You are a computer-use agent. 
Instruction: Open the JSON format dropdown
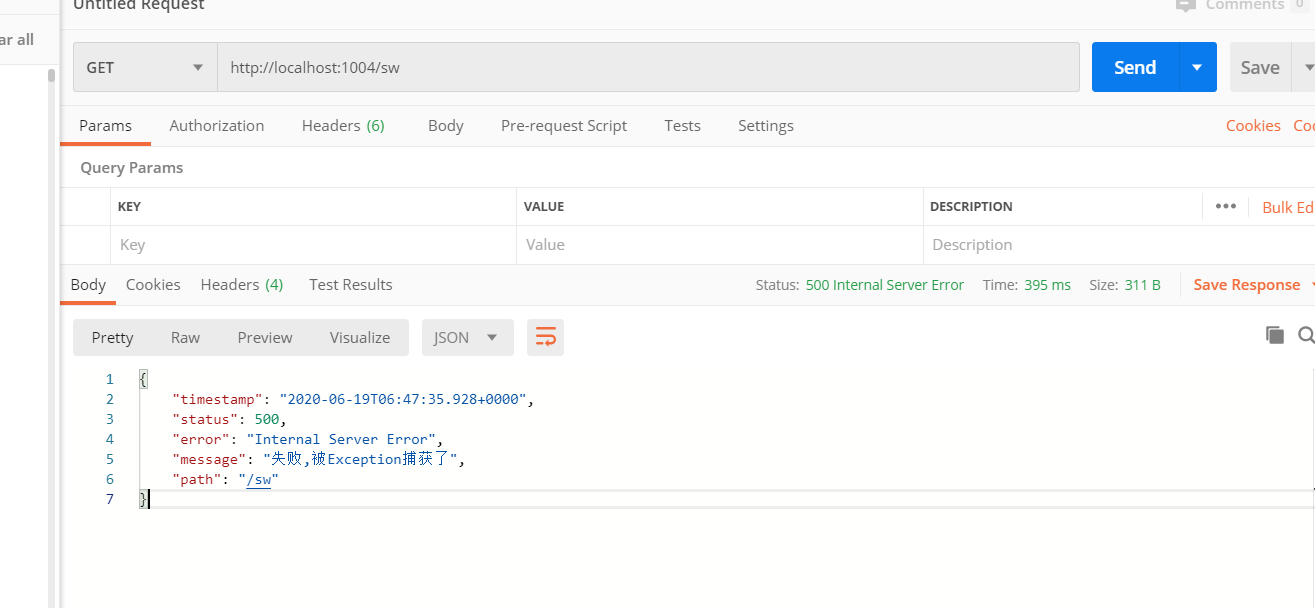pos(467,338)
